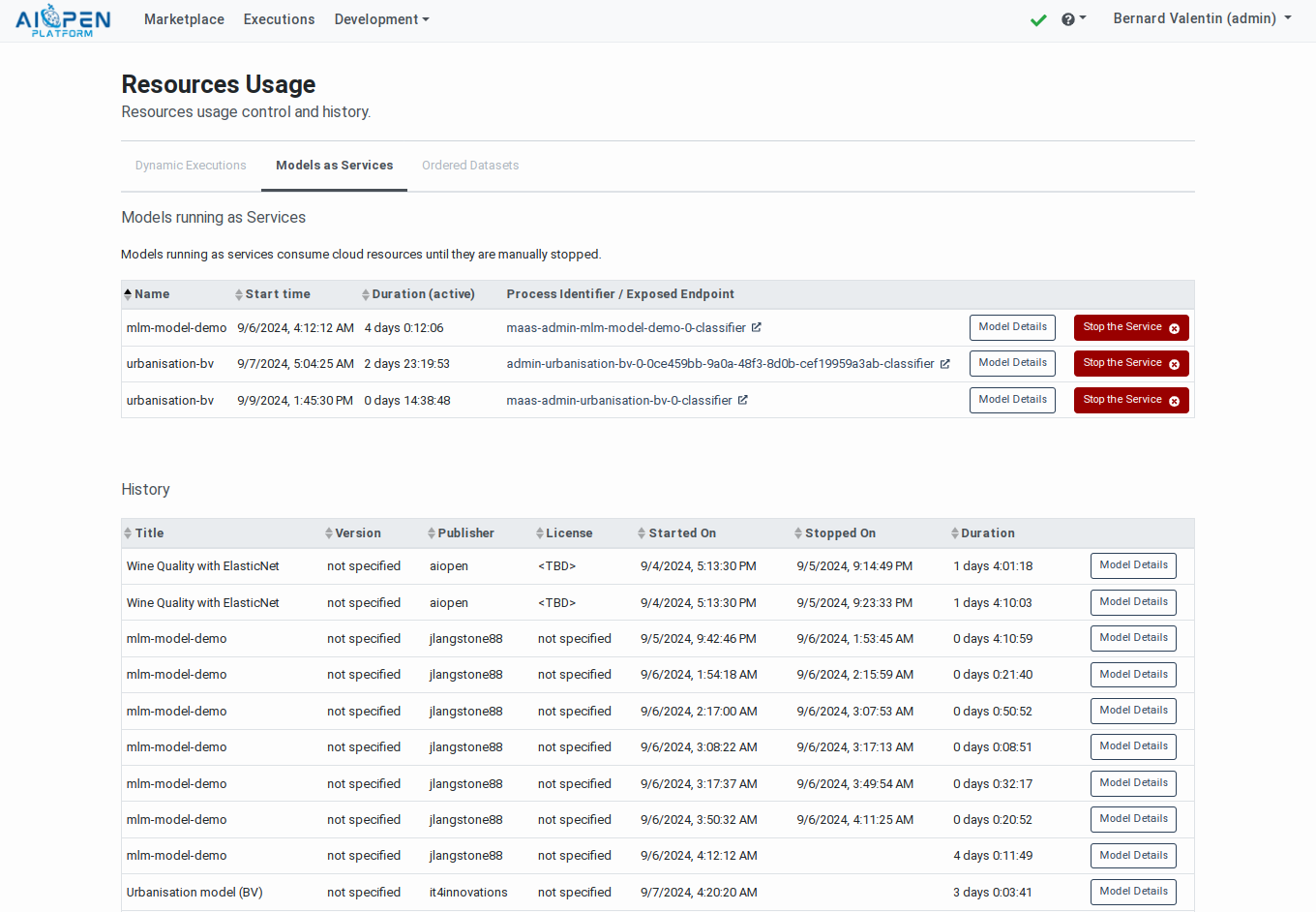The image size is (1316, 912).
Task: Sort services by Duration (active) column
Action: [417, 294]
